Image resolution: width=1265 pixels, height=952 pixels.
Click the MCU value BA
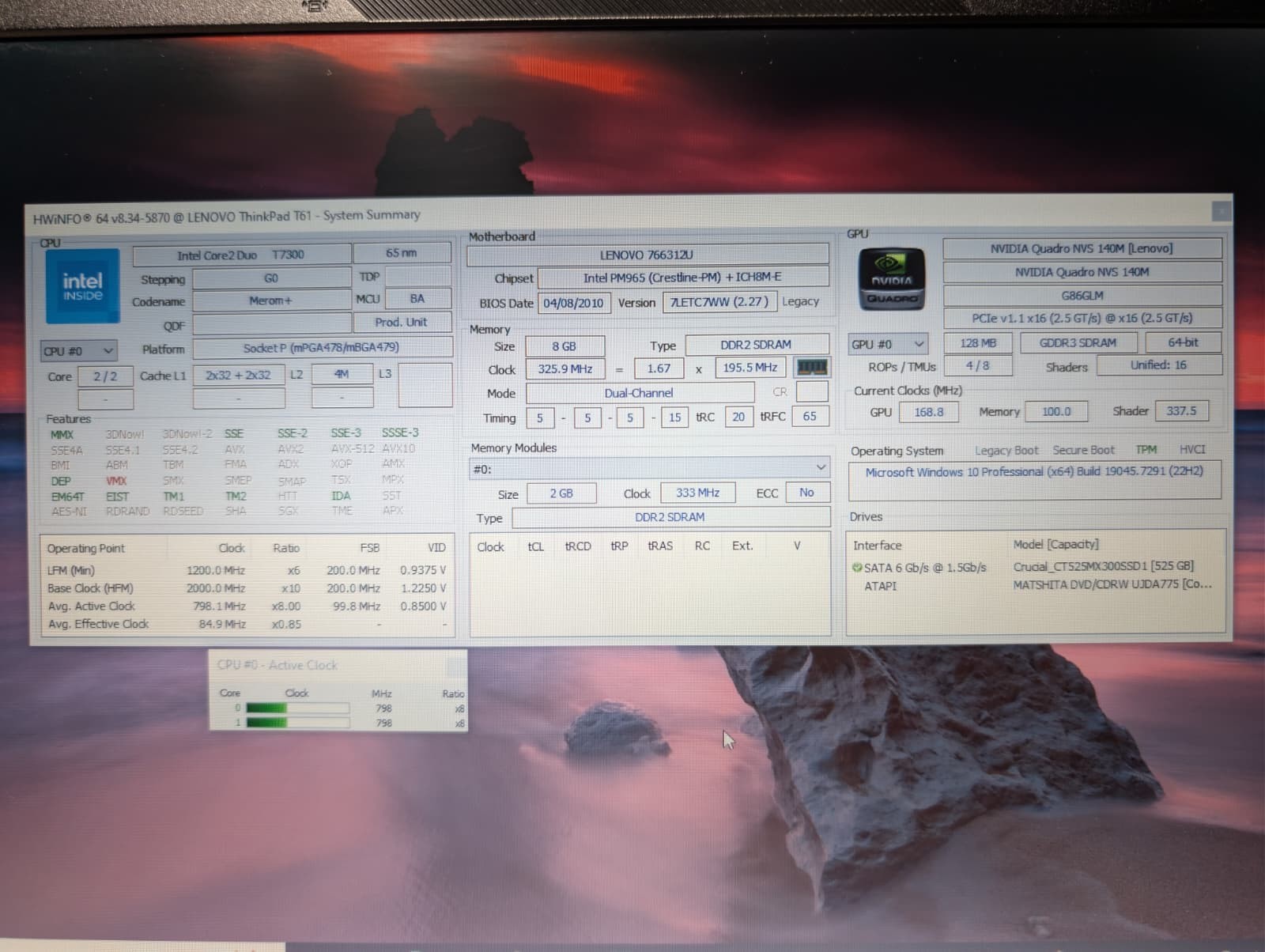click(x=417, y=299)
